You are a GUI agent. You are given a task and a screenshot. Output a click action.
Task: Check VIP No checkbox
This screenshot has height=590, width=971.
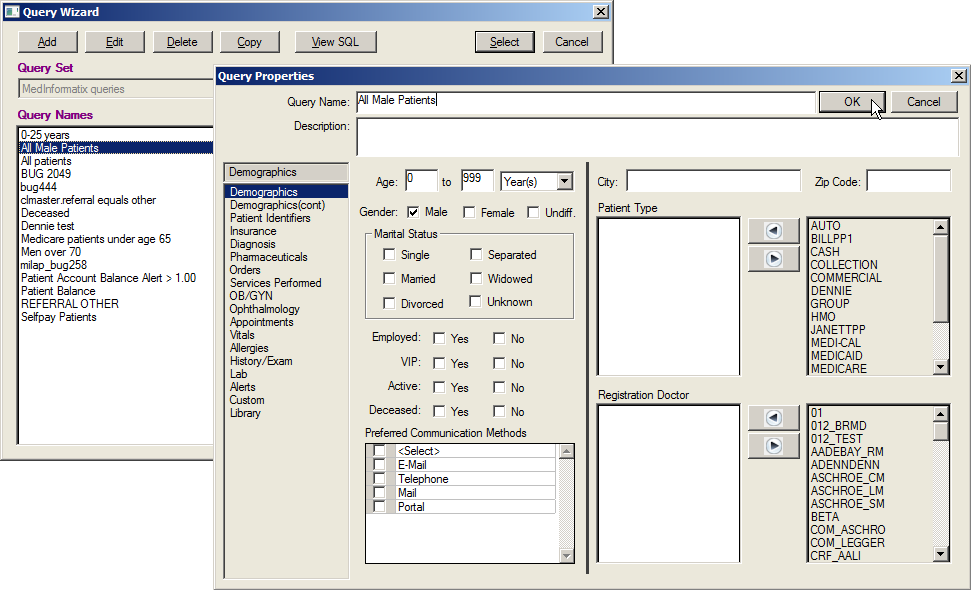pos(499,363)
